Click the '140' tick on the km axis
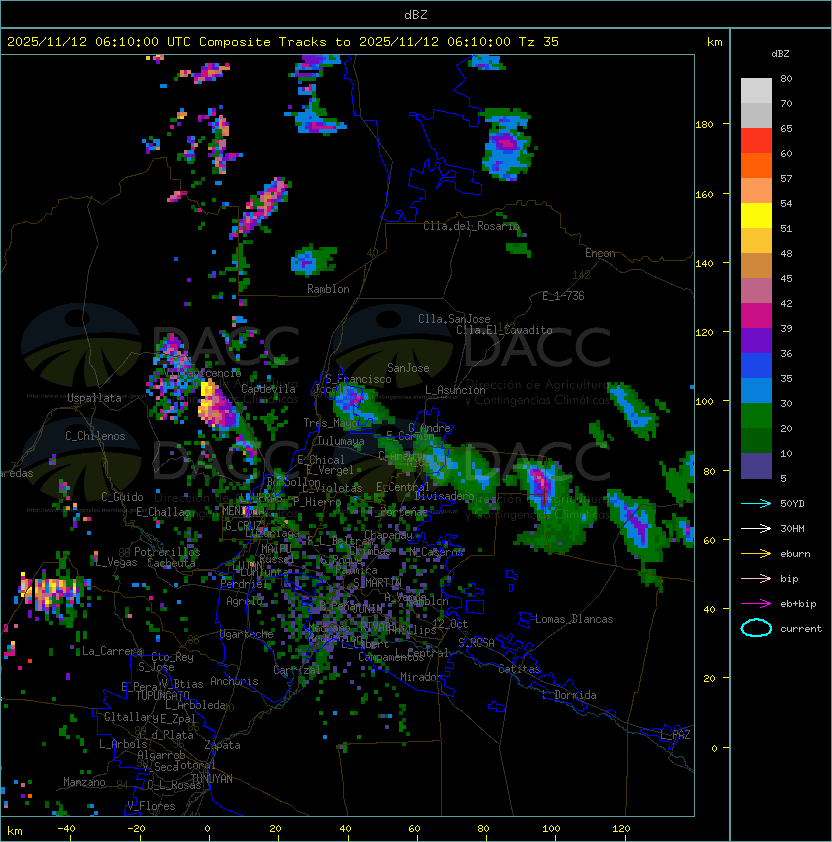 click(704, 264)
